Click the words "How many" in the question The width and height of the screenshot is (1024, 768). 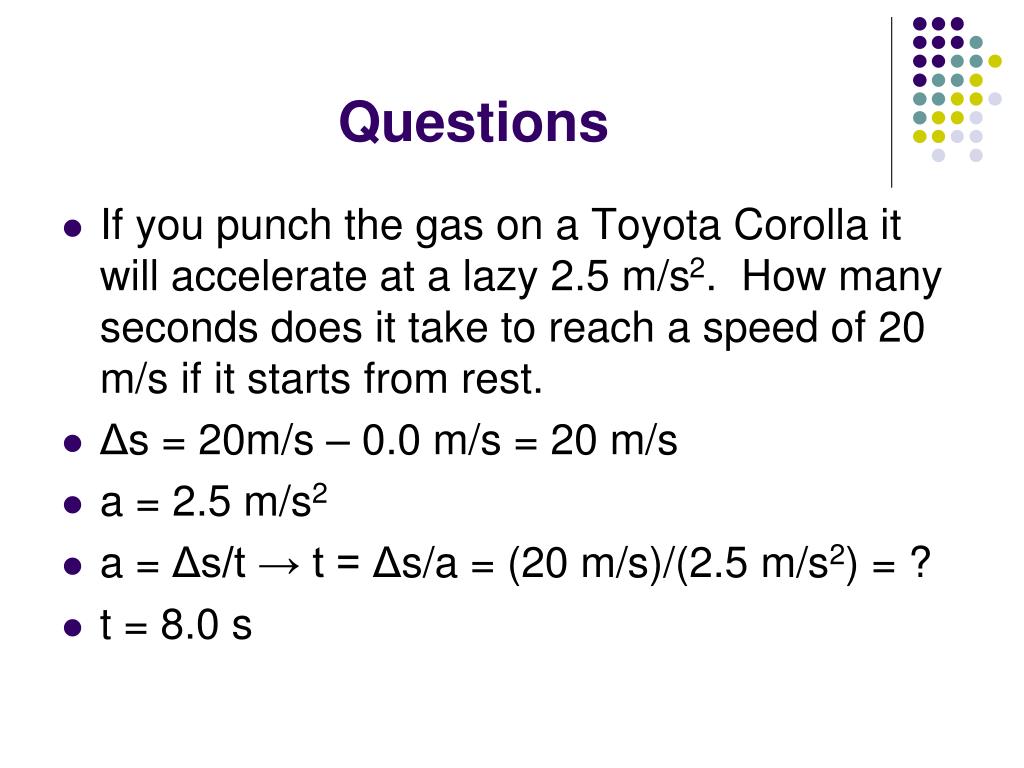tap(841, 279)
